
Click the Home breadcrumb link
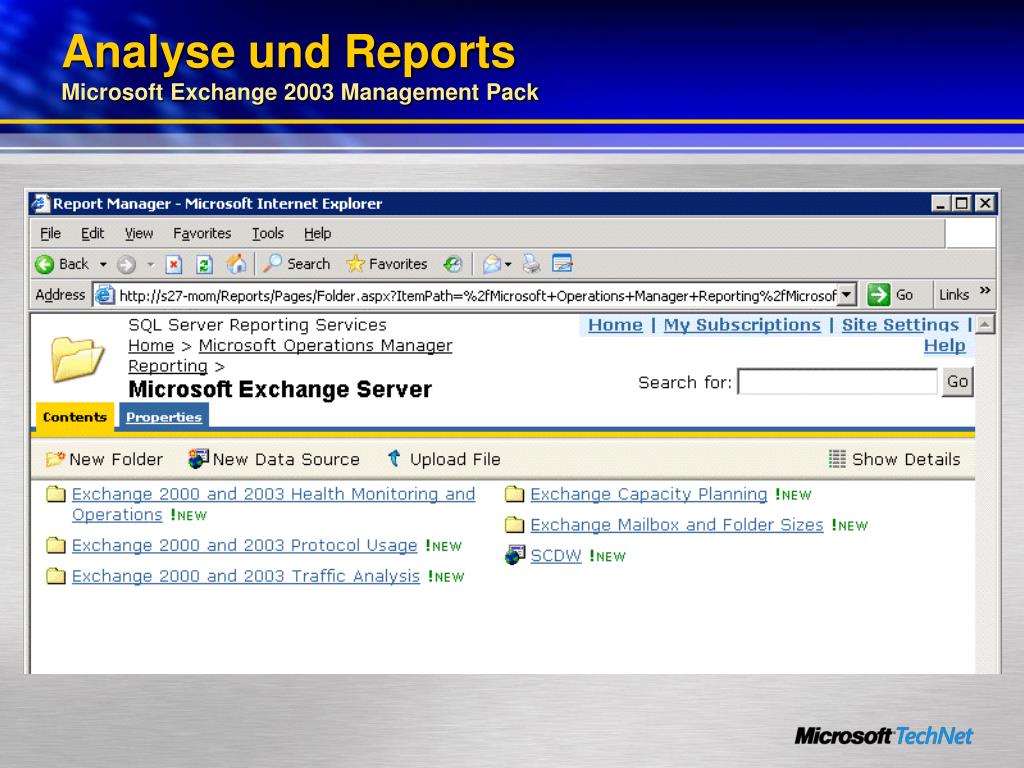[151, 345]
